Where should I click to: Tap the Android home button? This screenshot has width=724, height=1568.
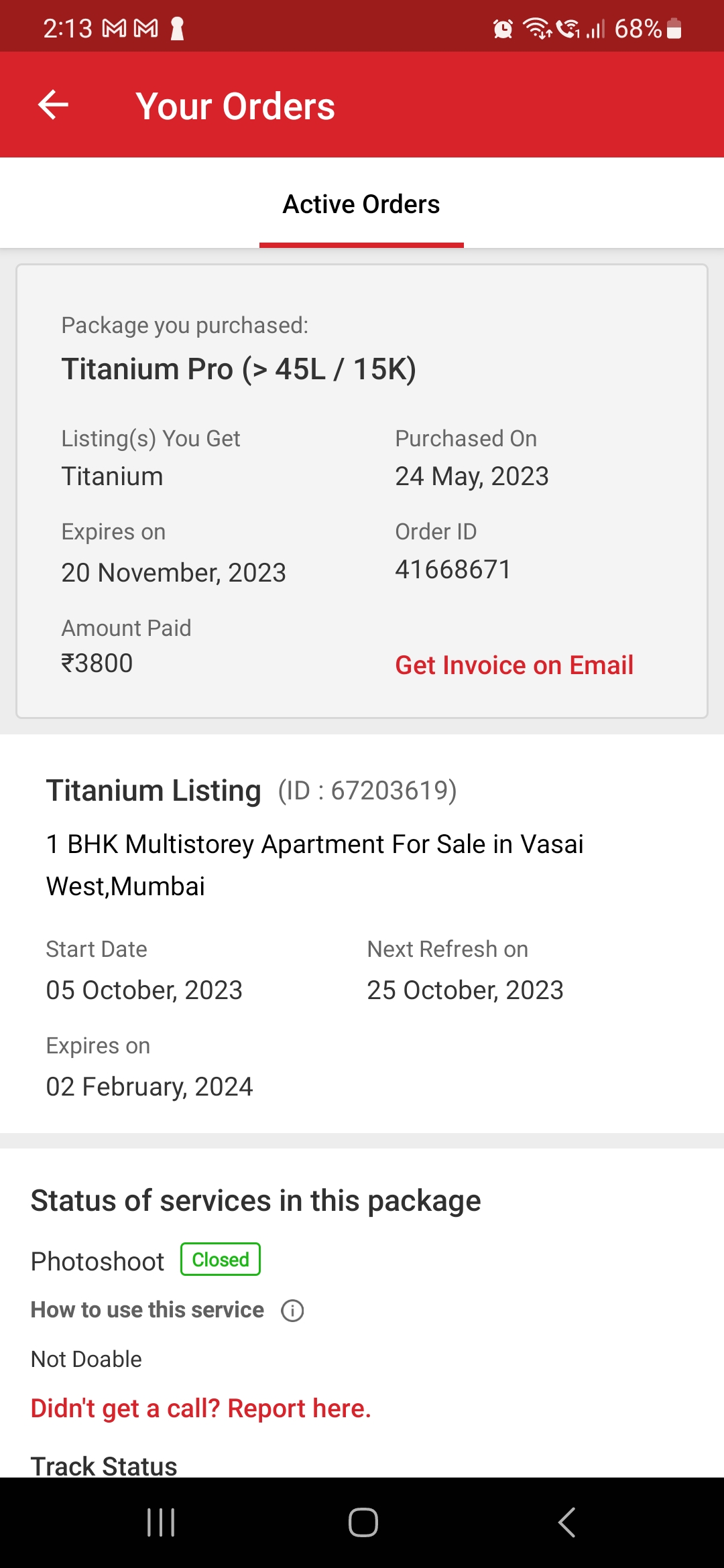pos(363,1522)
